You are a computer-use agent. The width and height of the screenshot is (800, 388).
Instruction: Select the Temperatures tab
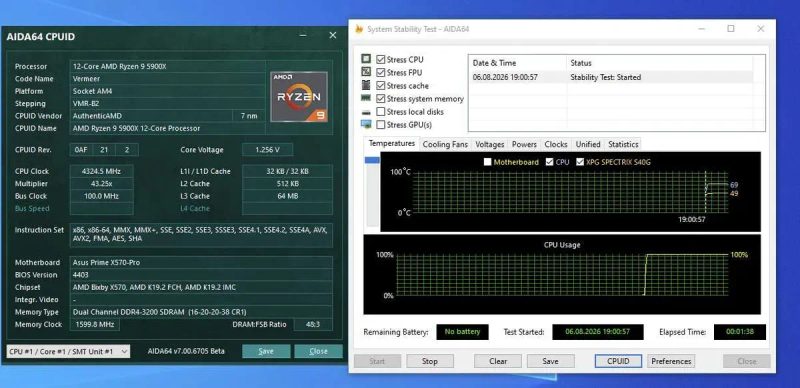(x=392, y=143)
